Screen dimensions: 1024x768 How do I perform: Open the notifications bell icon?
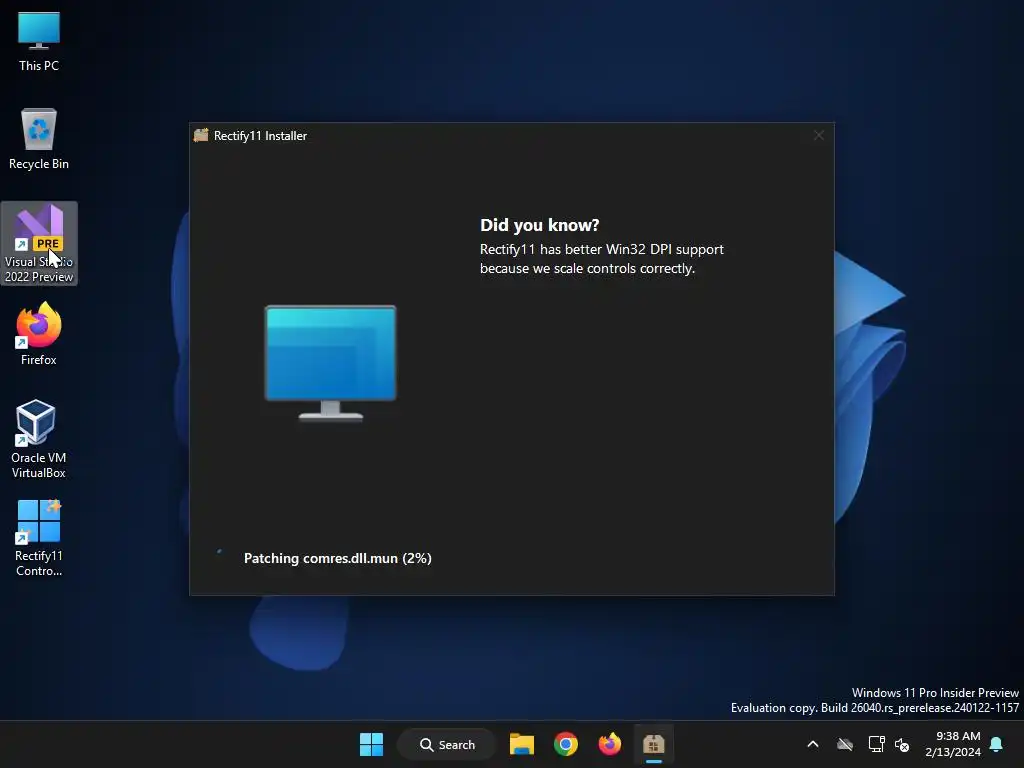[x=997, y=744]
